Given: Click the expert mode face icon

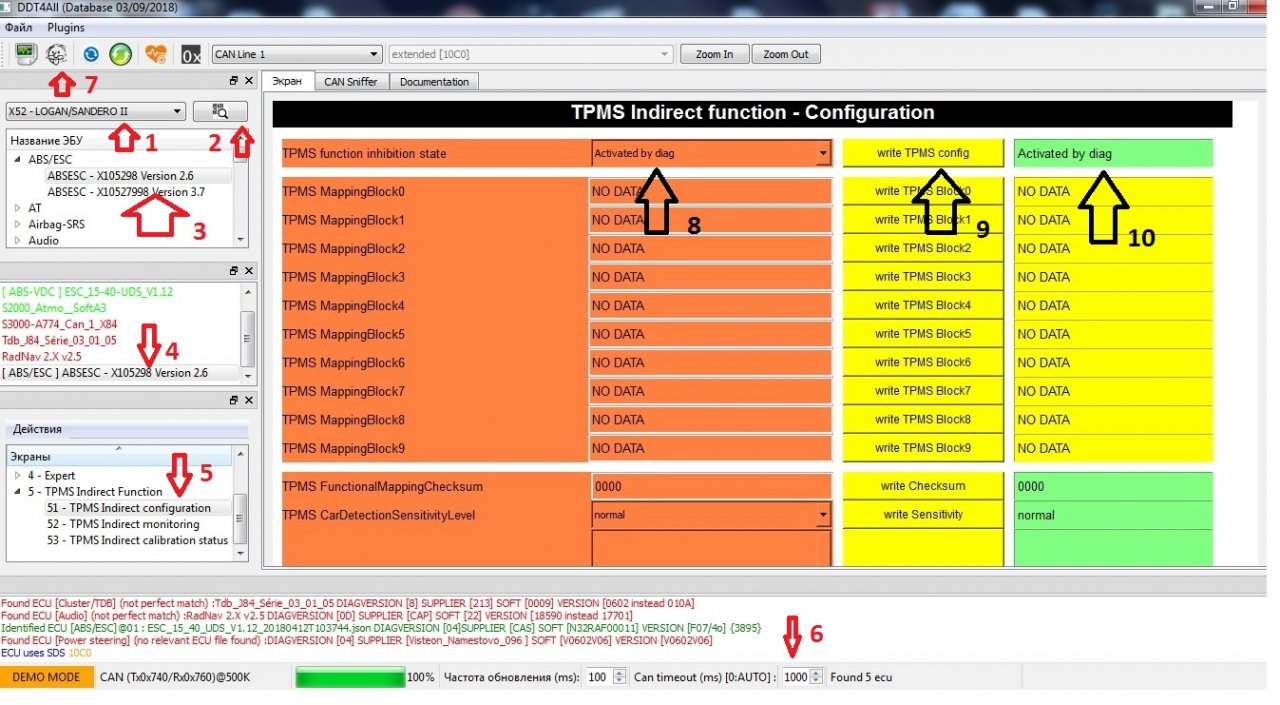Looking at the screenshot, I should tap(57, 54).
